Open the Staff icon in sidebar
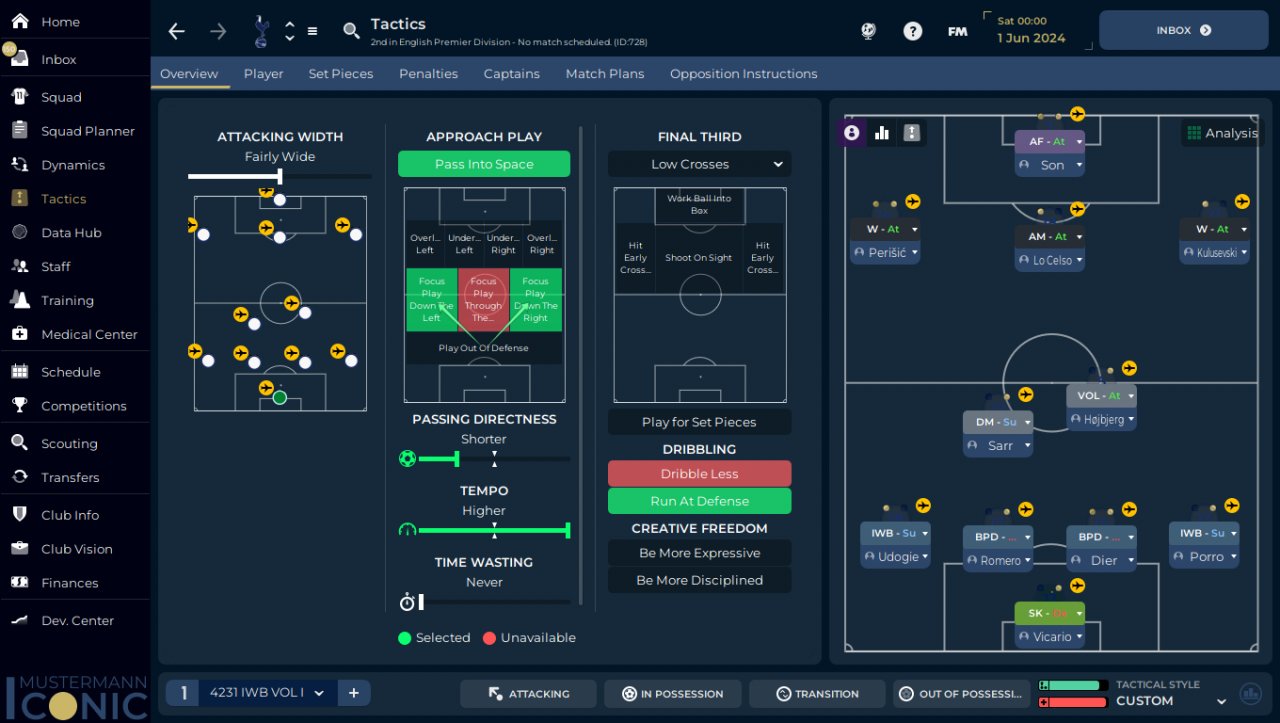1280x723 pixels. (x=19, y=266)
